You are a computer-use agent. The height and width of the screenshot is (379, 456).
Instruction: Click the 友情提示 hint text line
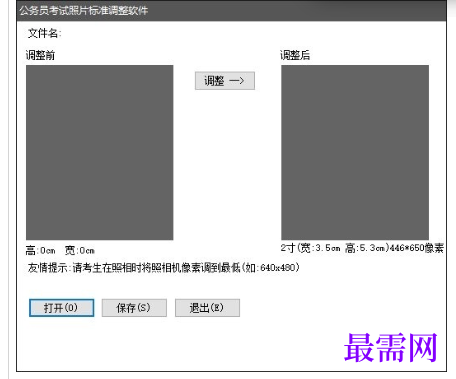tap(163, 268)
